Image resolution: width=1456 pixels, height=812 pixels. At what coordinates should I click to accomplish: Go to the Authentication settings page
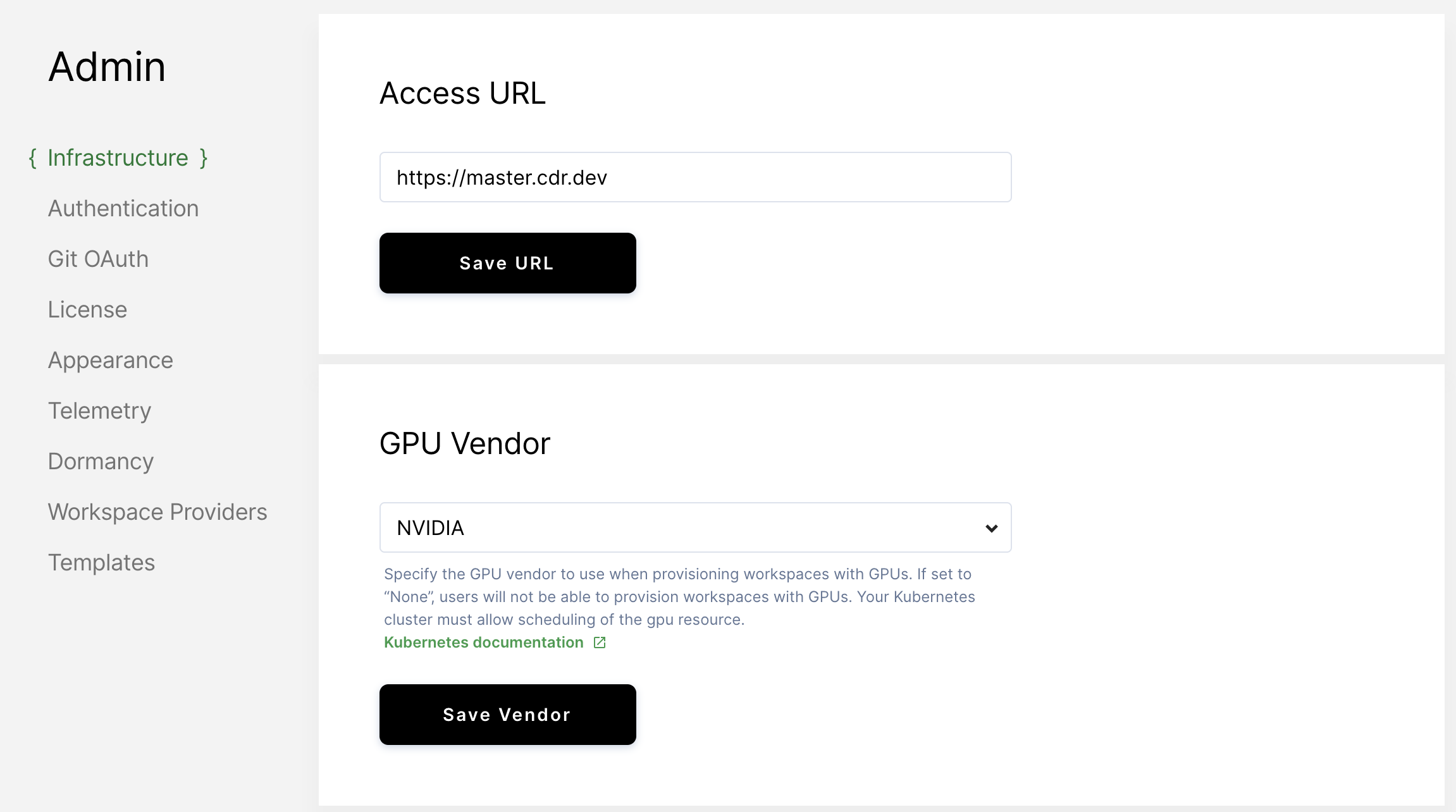123,209
